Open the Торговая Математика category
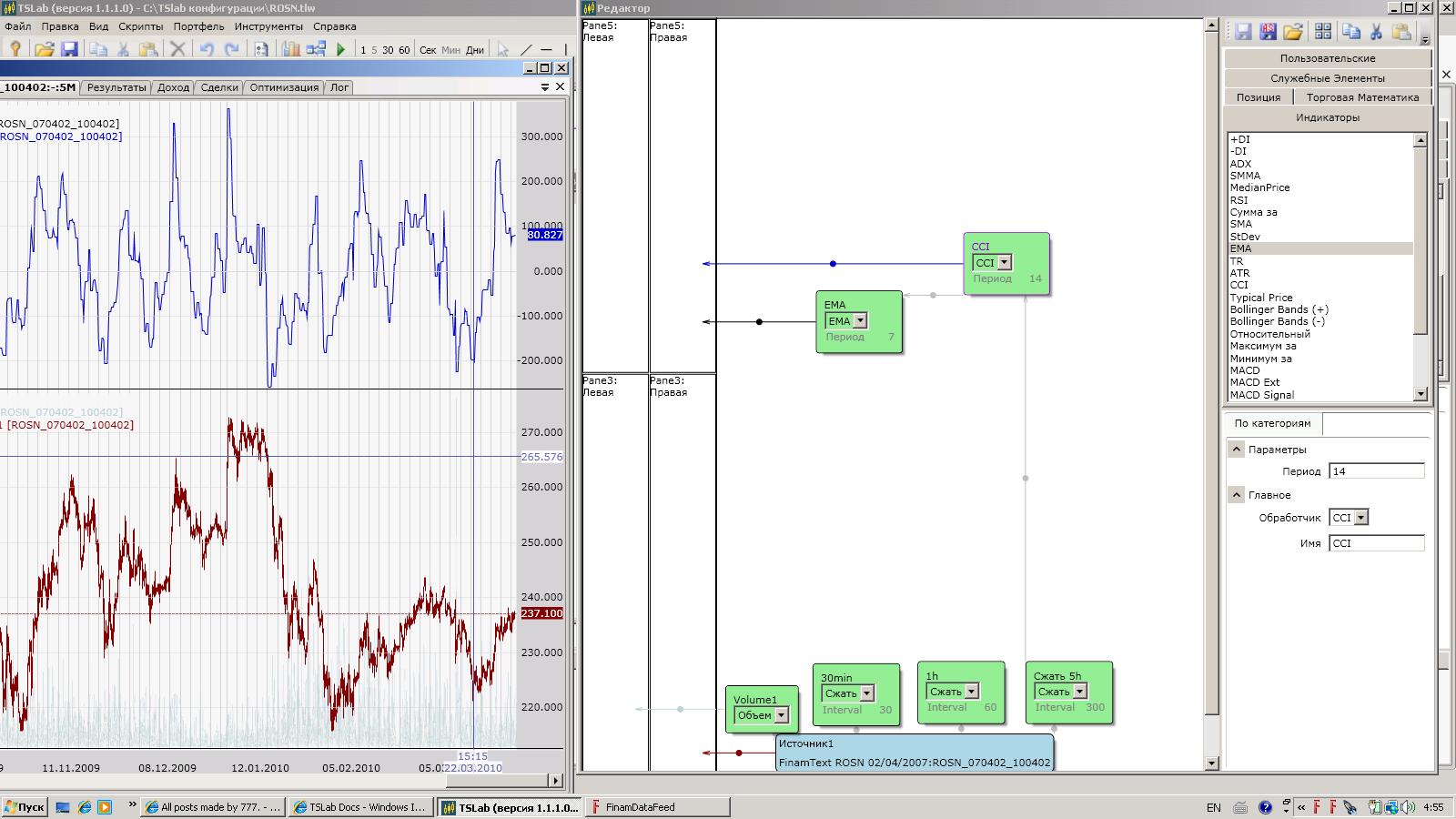 tap(1362, 97)
